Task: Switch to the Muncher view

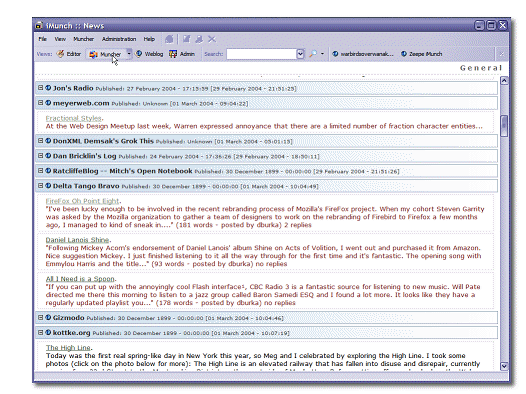Action: click(x=105, y=54)
